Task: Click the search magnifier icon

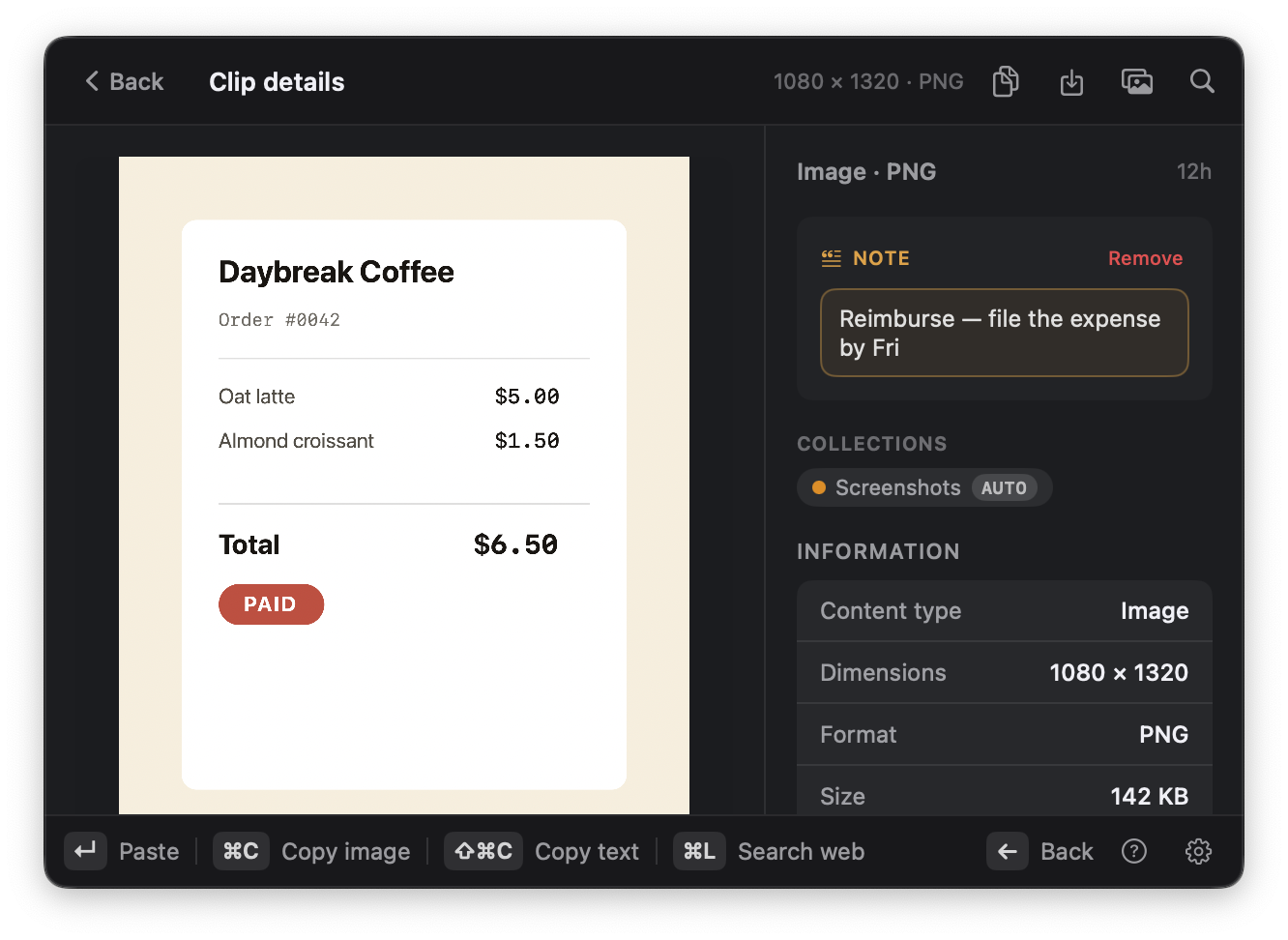Action: (x=1202, y=81)
